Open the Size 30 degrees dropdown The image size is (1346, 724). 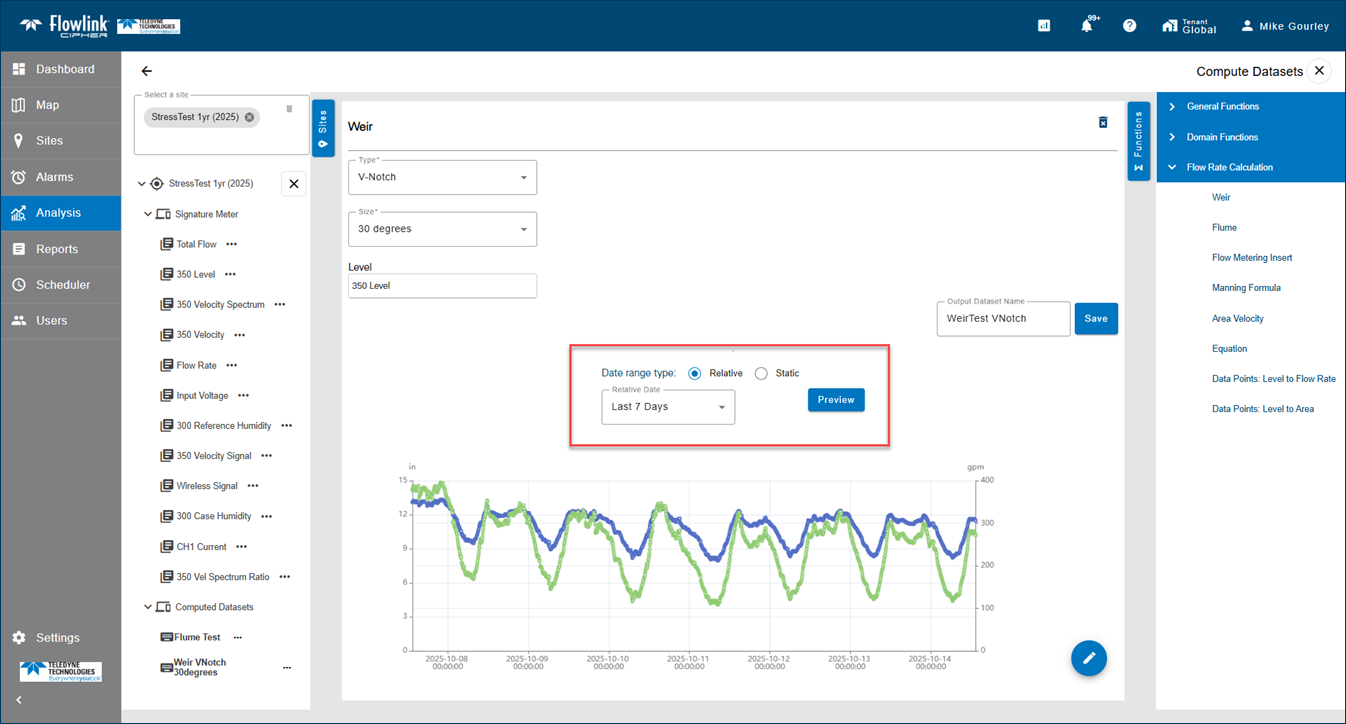pos(442,229)
